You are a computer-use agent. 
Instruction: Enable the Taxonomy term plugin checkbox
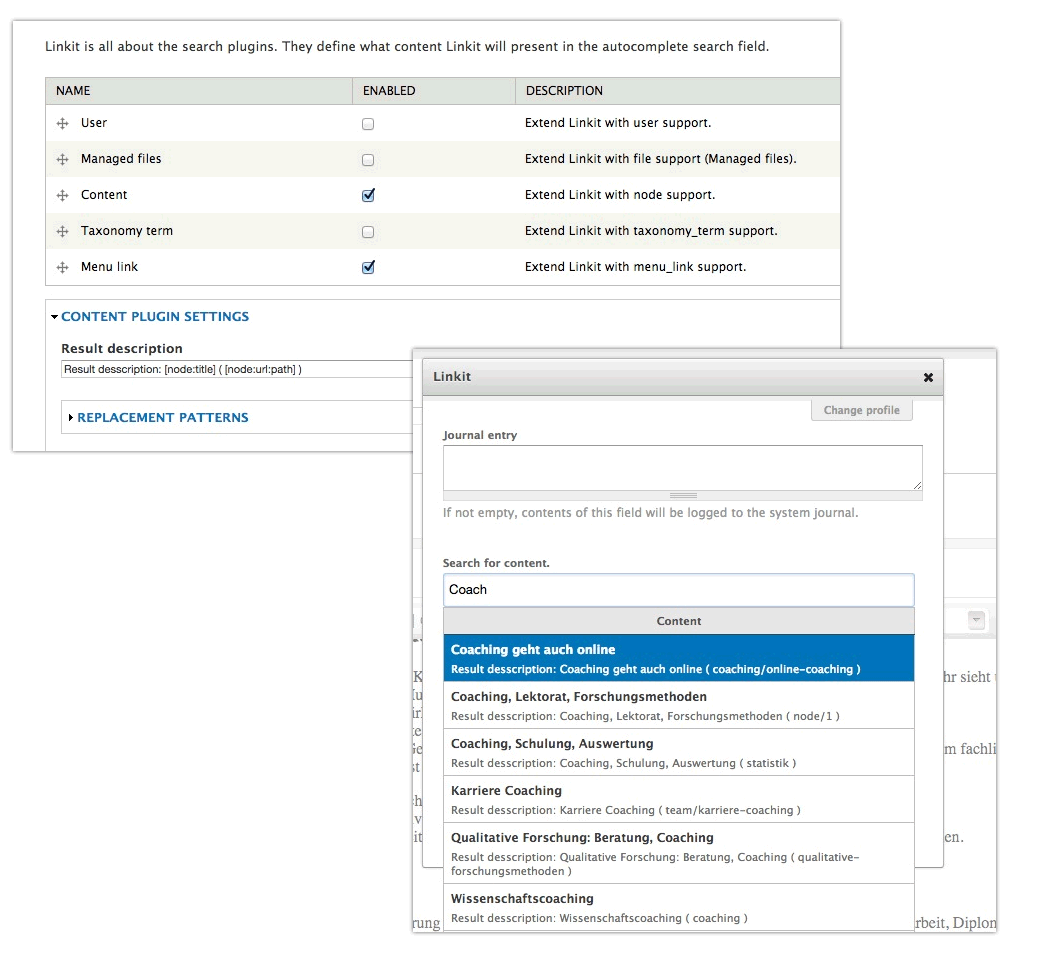point(368,232)
